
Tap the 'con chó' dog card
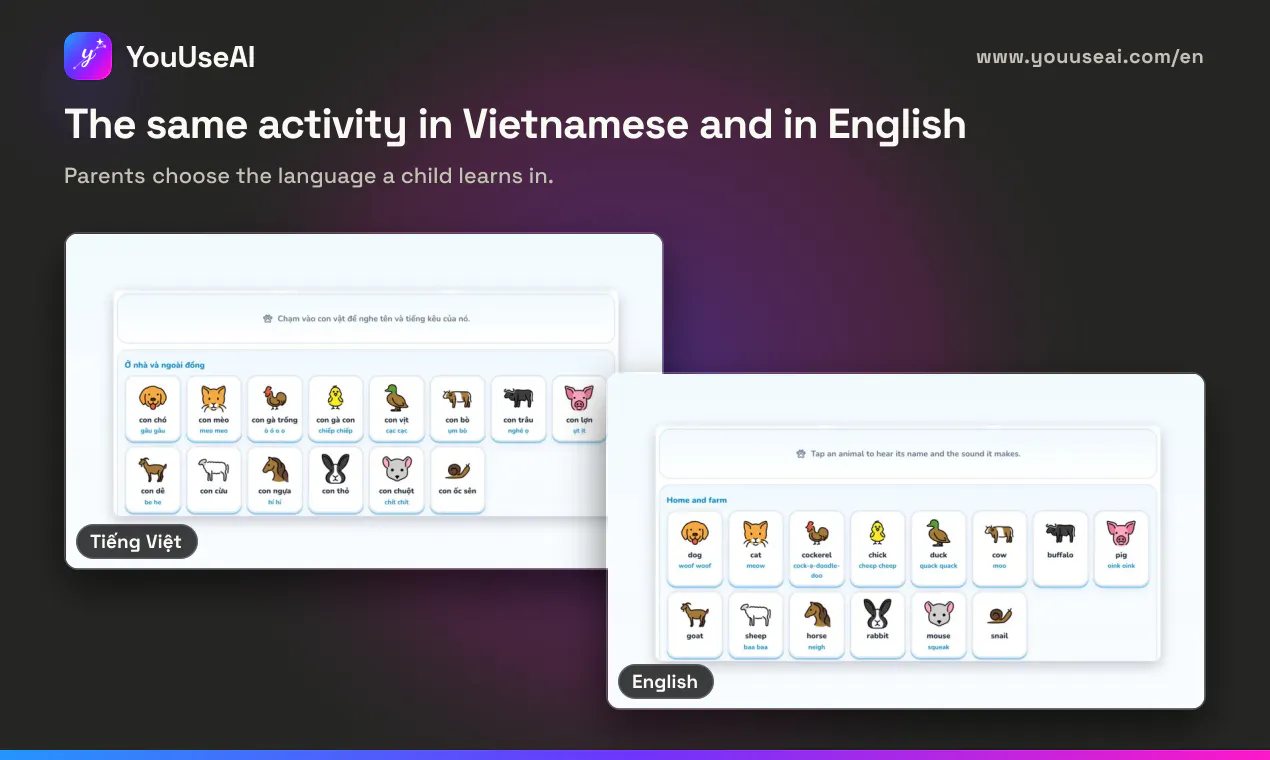[153, 409]
